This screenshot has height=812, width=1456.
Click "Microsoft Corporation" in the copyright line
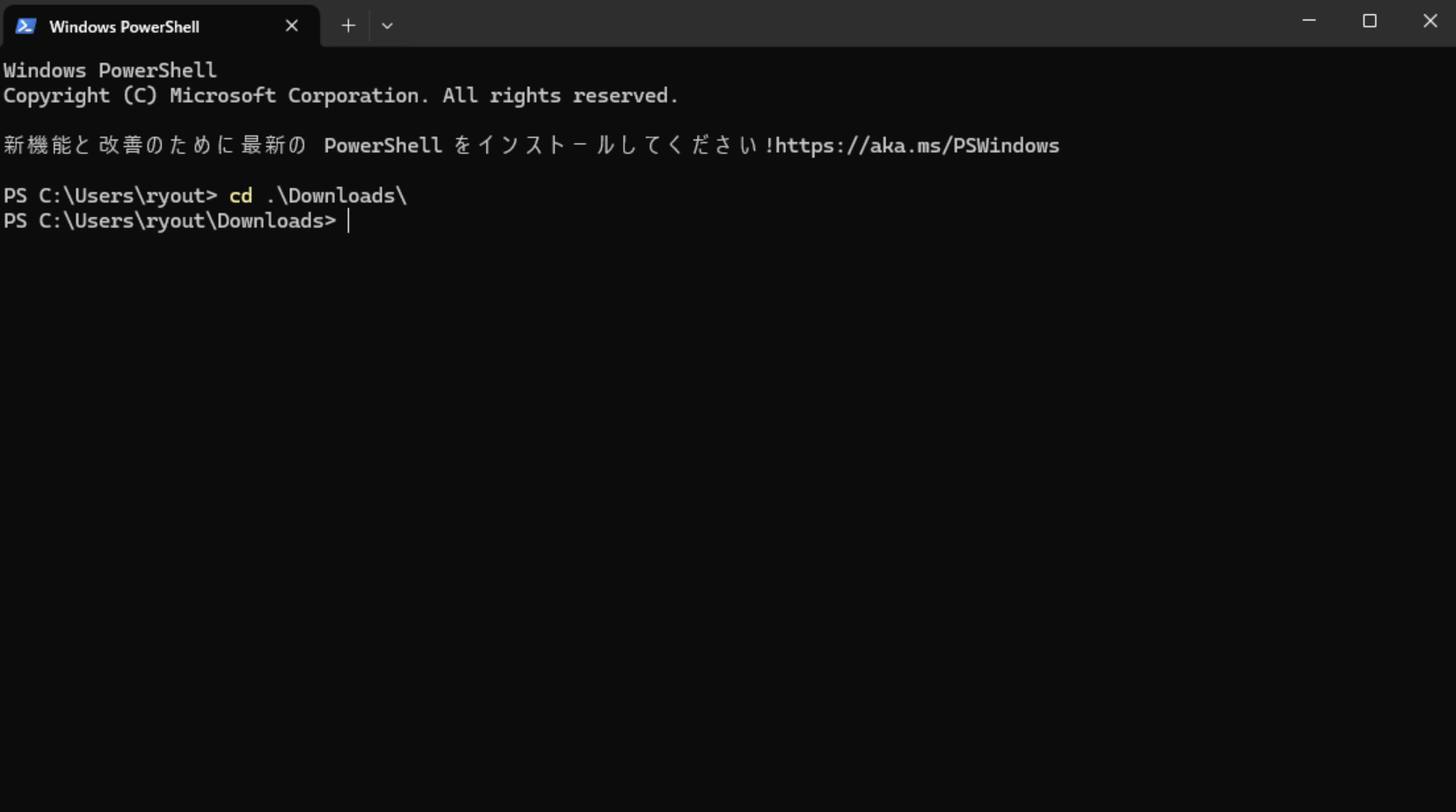pos(295,96)
